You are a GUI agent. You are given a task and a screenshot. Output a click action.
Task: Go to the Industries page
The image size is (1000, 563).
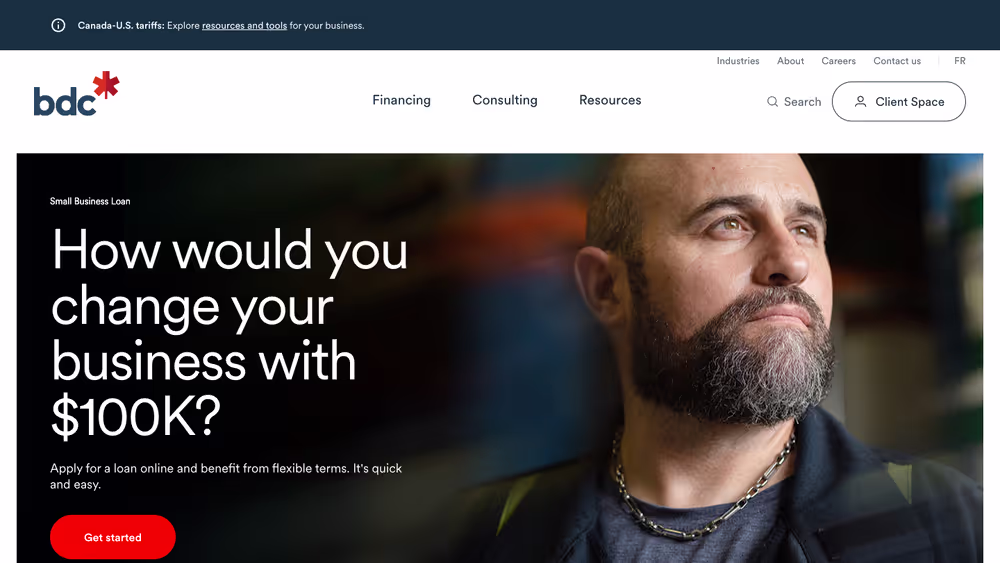coord(738,61)
